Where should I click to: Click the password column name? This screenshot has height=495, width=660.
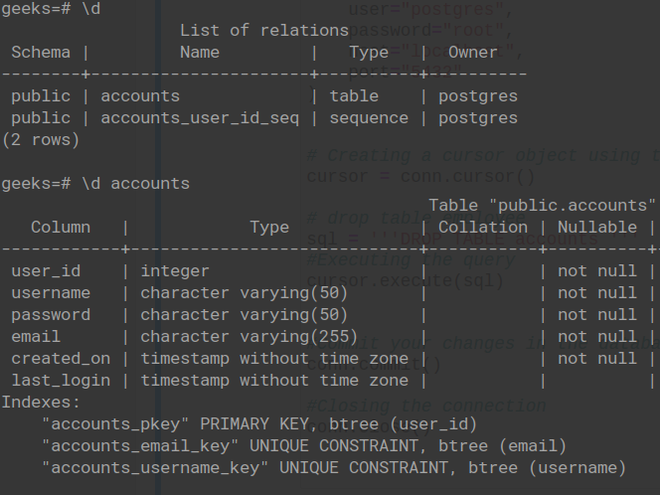click(x=50, y=315)
